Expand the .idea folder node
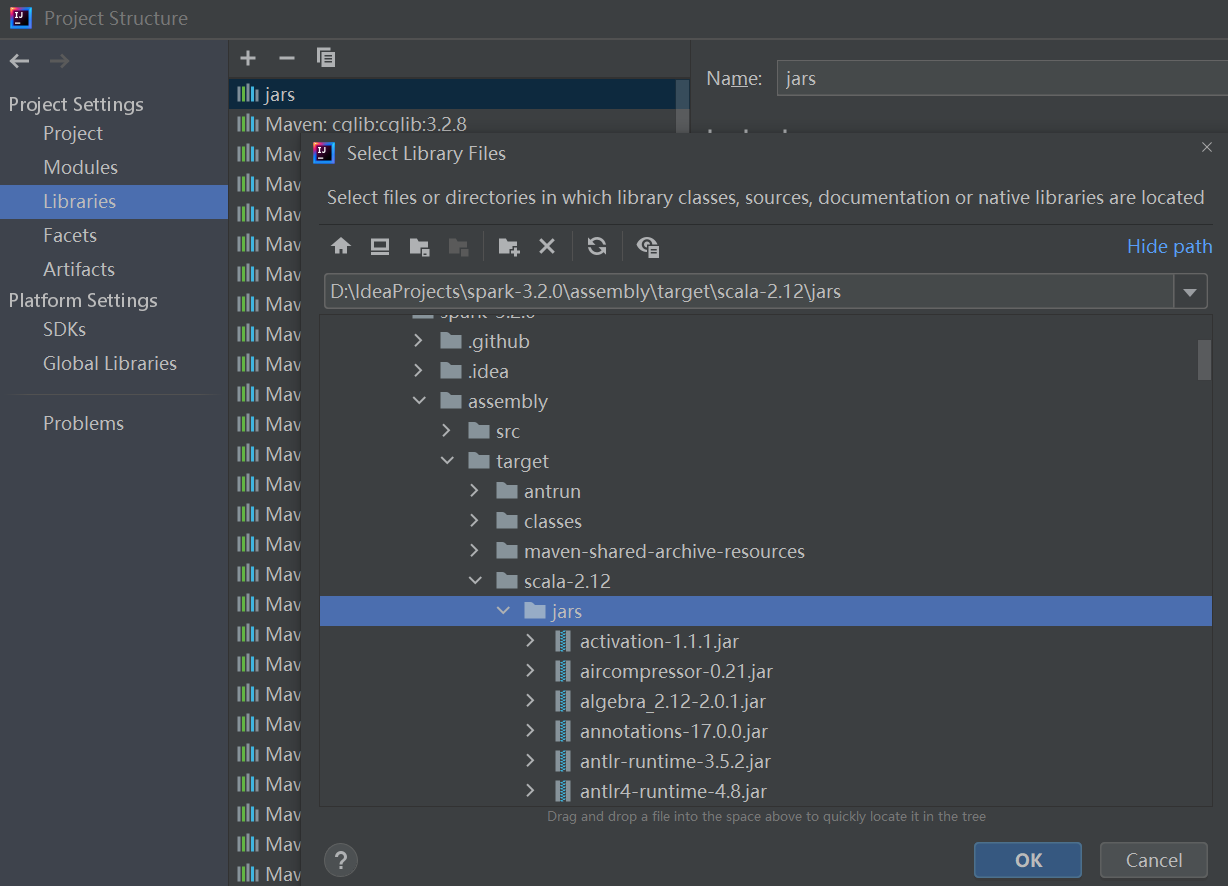Viewport: 1228px width, 886px height. (419, 371)
